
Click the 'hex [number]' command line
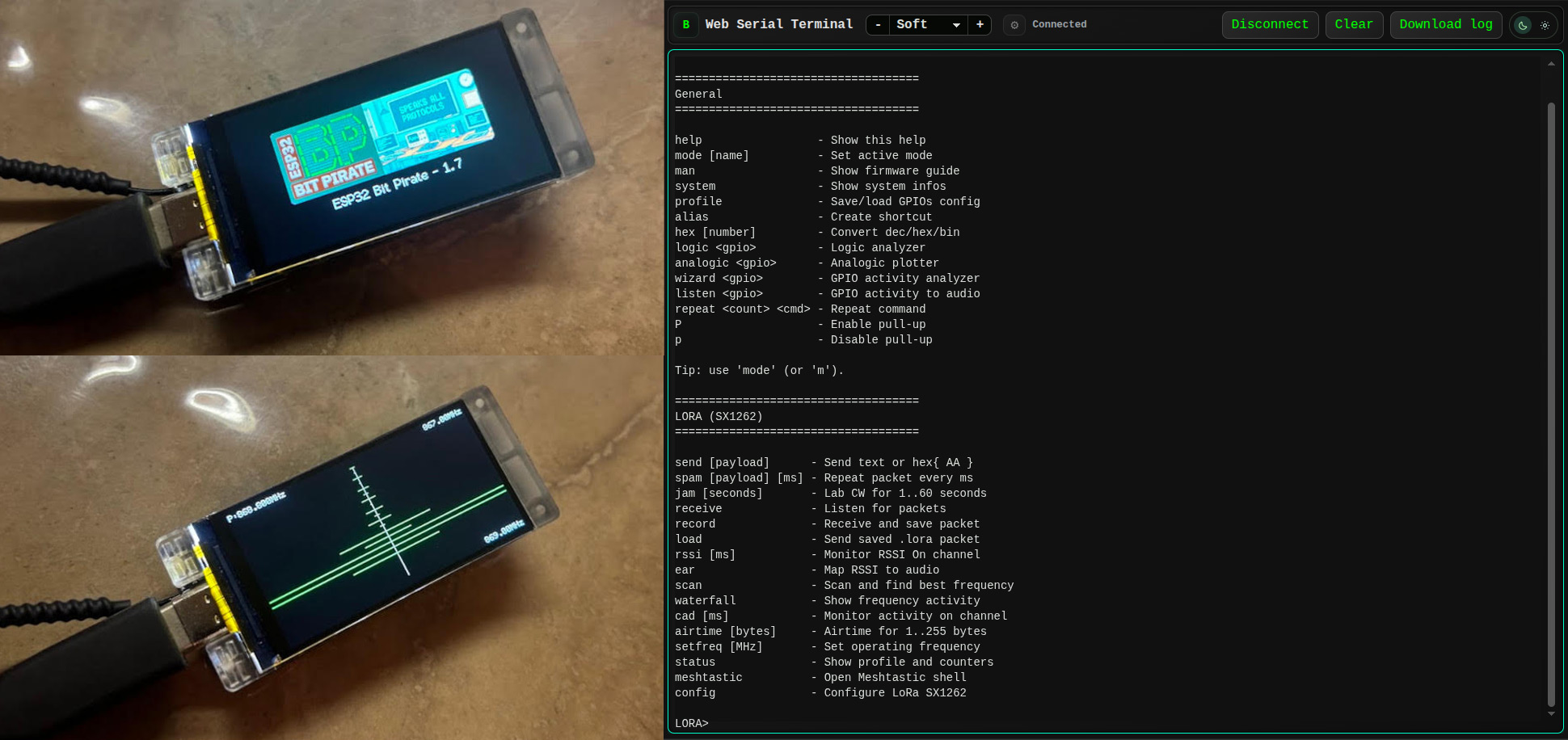(817, 233)
